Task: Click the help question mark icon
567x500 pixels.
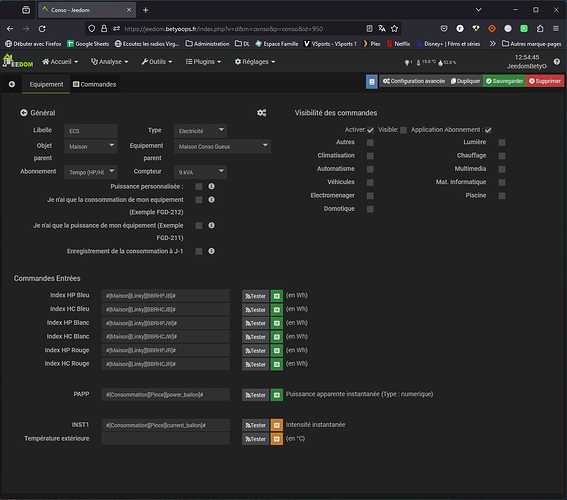Action: (557, 61)
